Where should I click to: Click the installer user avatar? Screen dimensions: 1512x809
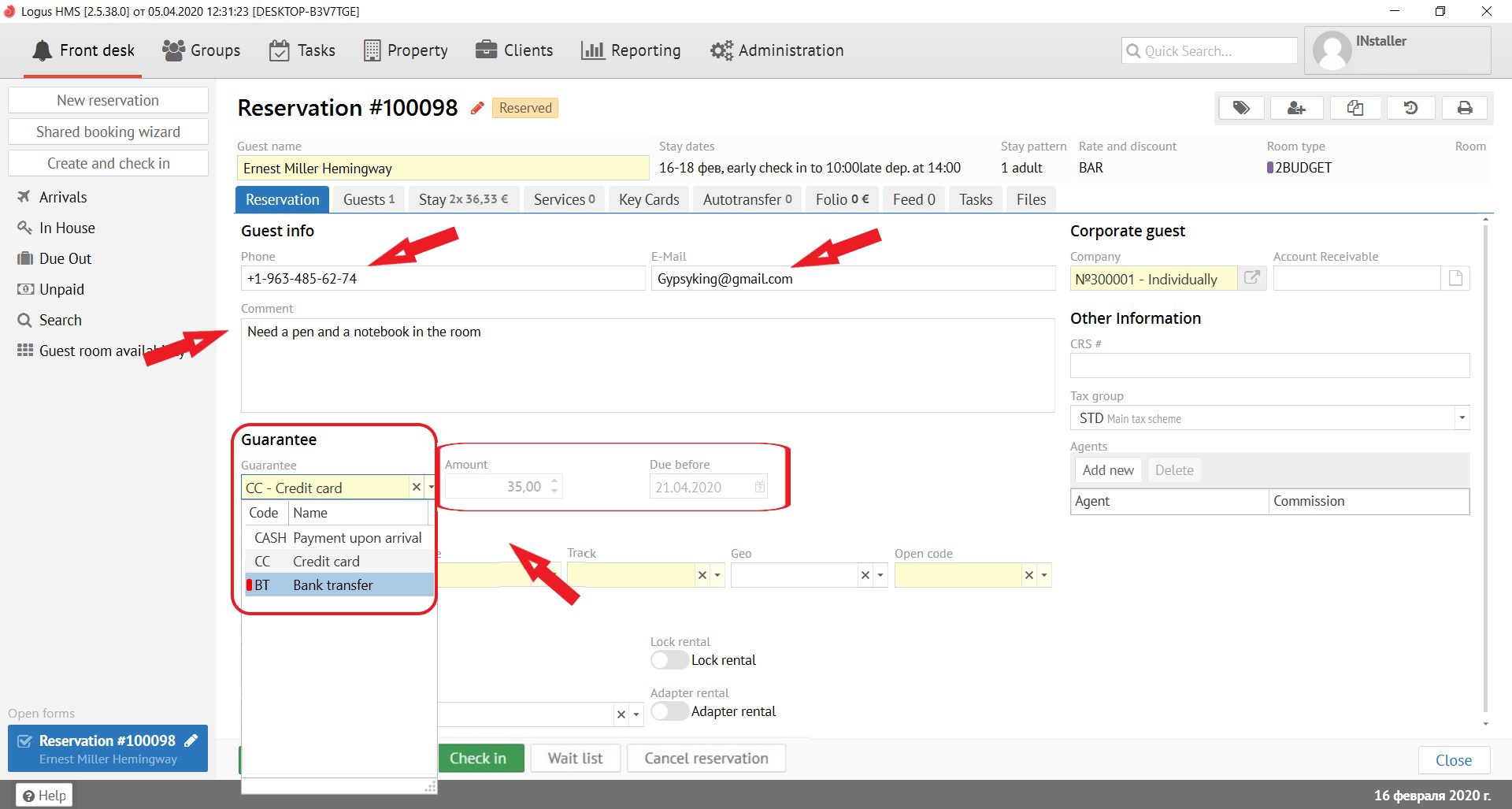click(1332, 50)
